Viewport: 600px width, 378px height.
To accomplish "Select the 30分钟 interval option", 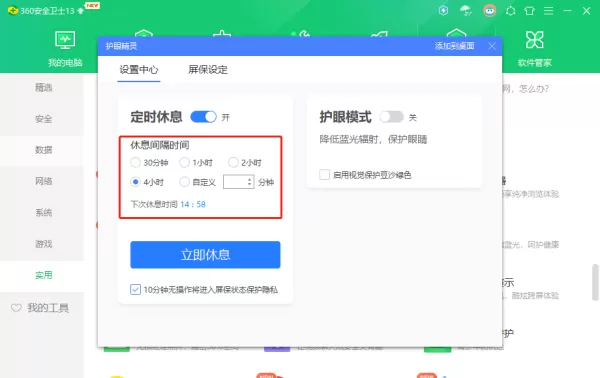I will (135, 162).
